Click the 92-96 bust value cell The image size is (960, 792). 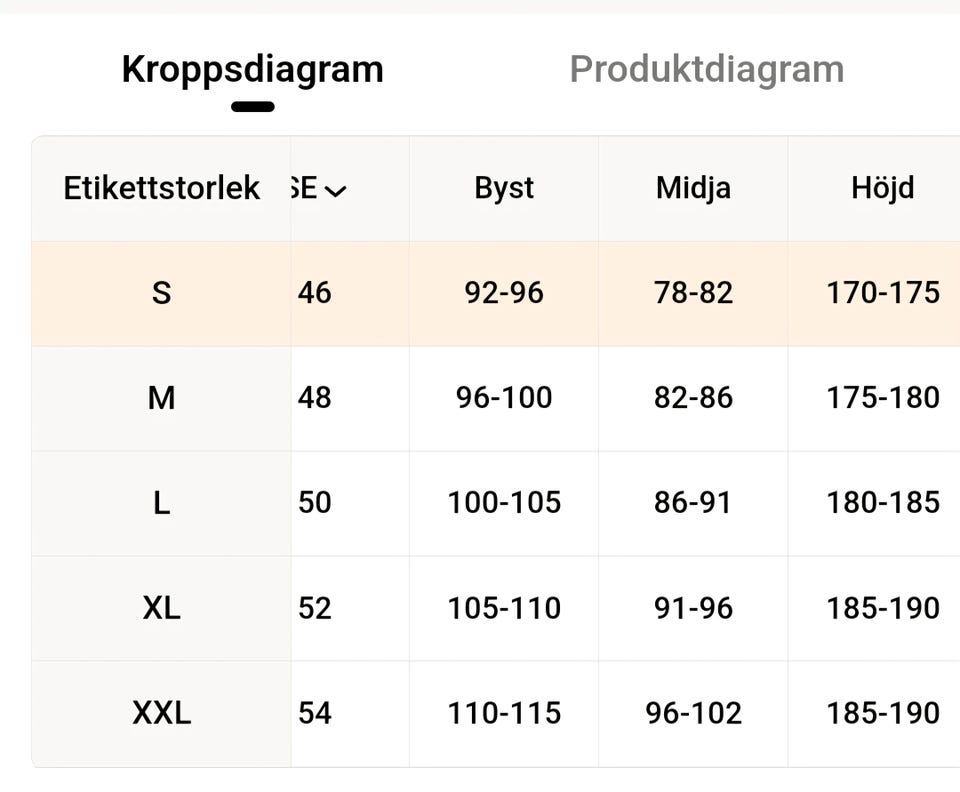pyautogui.click(x=504, y=293)
